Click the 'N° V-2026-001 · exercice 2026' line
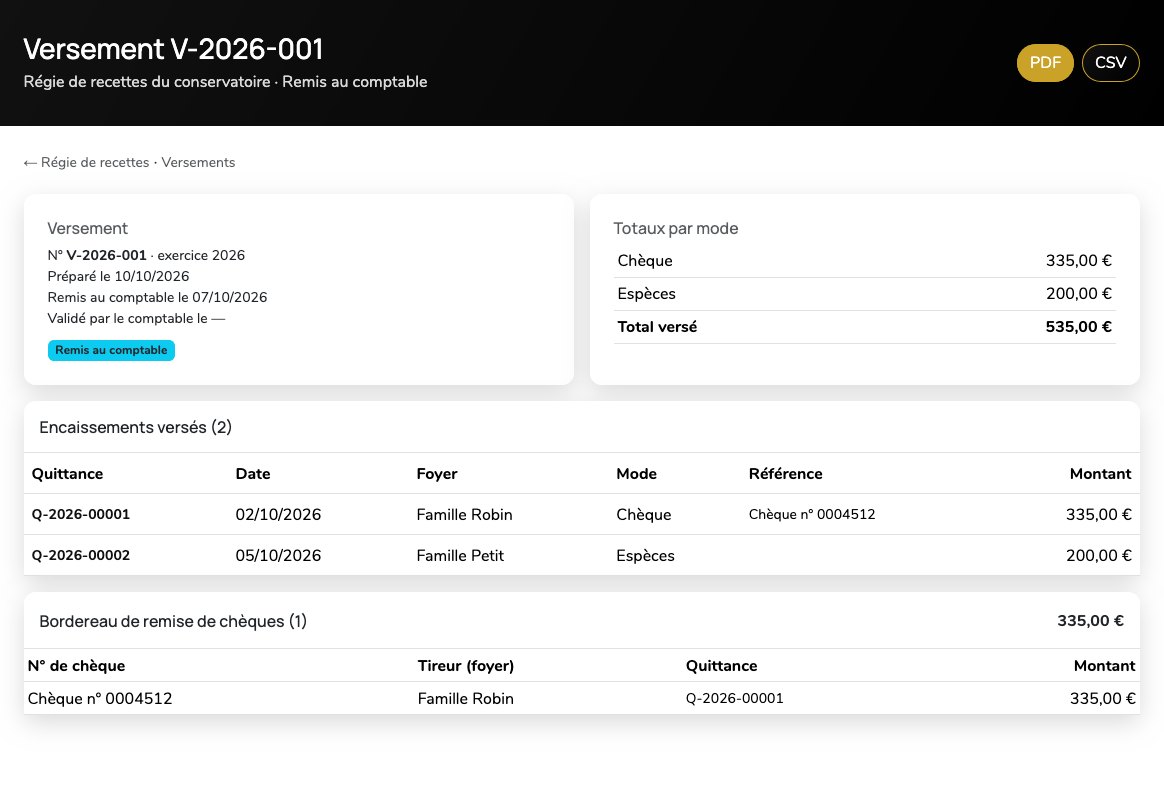This screenshot has width=1164, height=787. (x=146, y=255)
